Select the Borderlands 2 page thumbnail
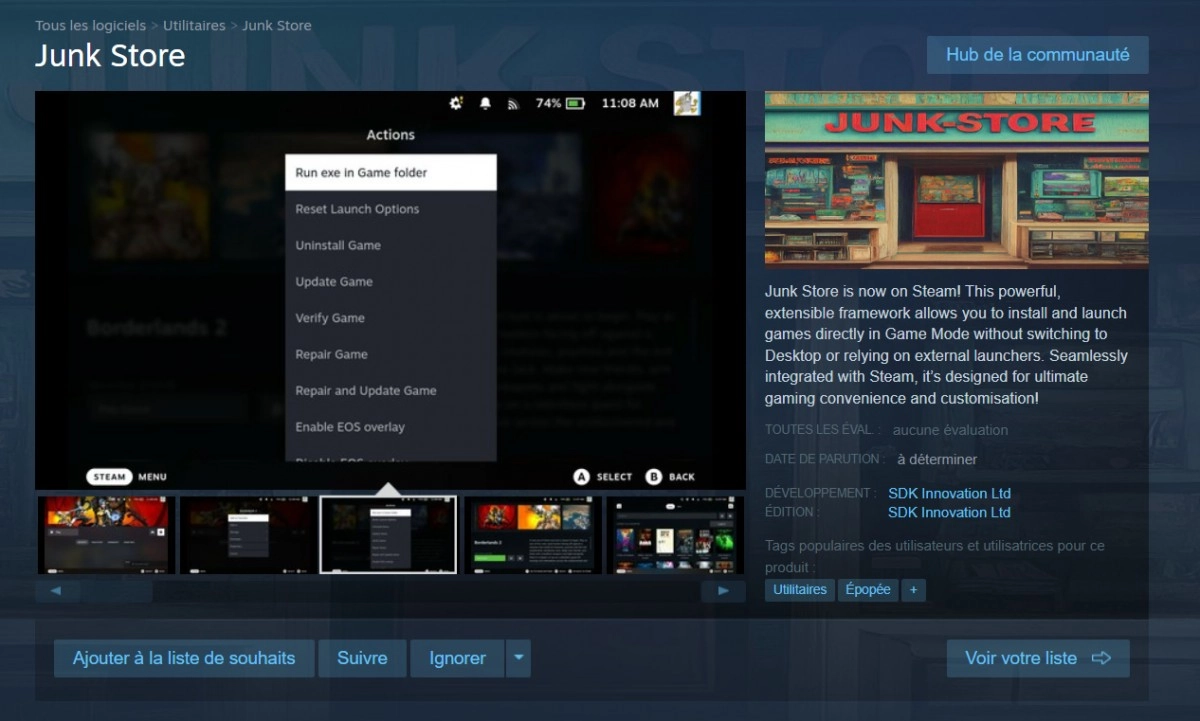The height and width of the screenshot is (721, 1200). (x=533, y=535)
